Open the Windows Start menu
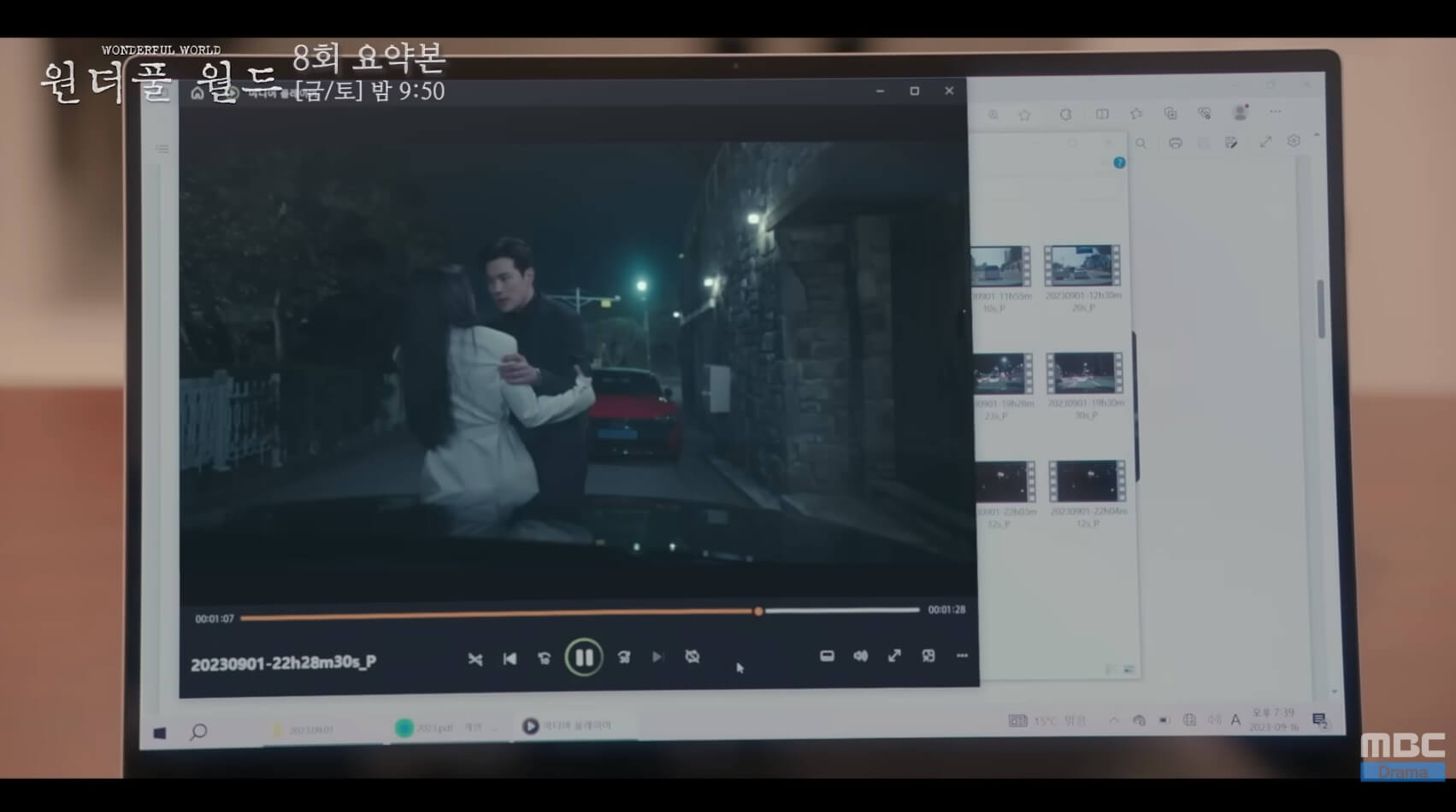 point(160,733)
